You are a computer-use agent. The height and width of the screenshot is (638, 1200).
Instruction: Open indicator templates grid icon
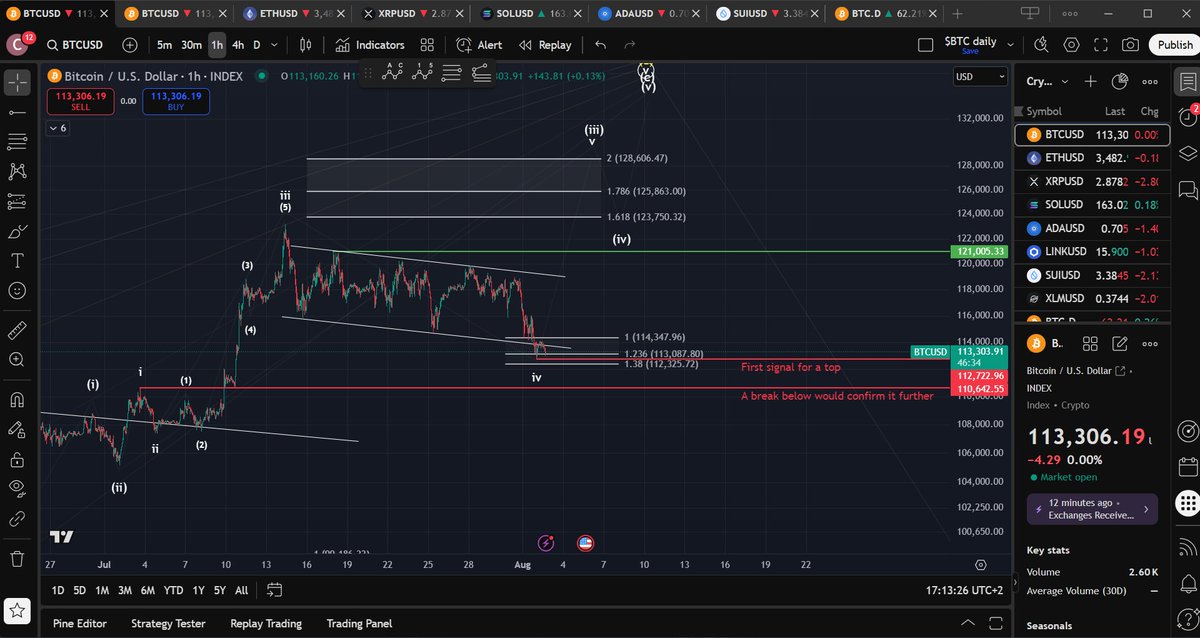427,45
